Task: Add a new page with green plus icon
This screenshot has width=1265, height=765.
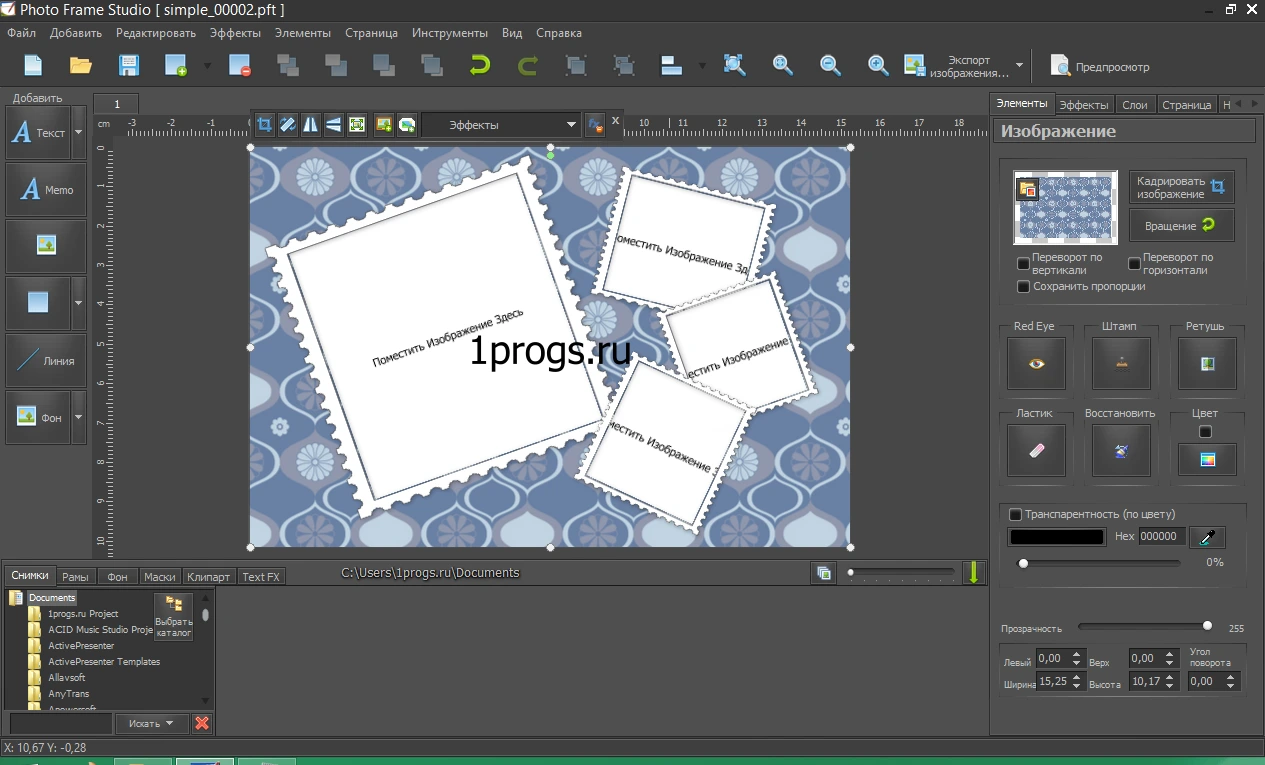Action: (x=176, y=66)
